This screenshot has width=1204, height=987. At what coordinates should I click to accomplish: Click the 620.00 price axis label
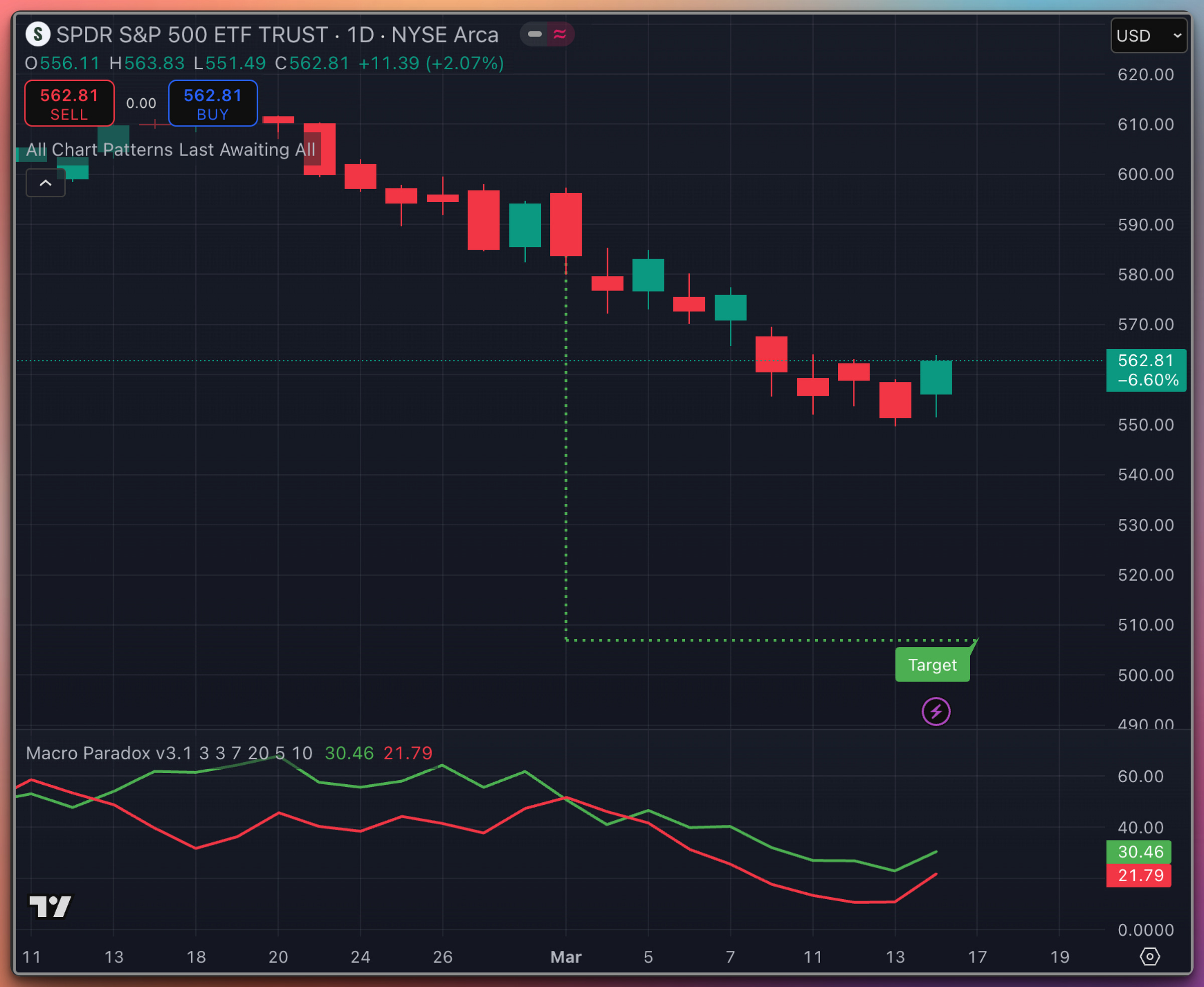1145,74
